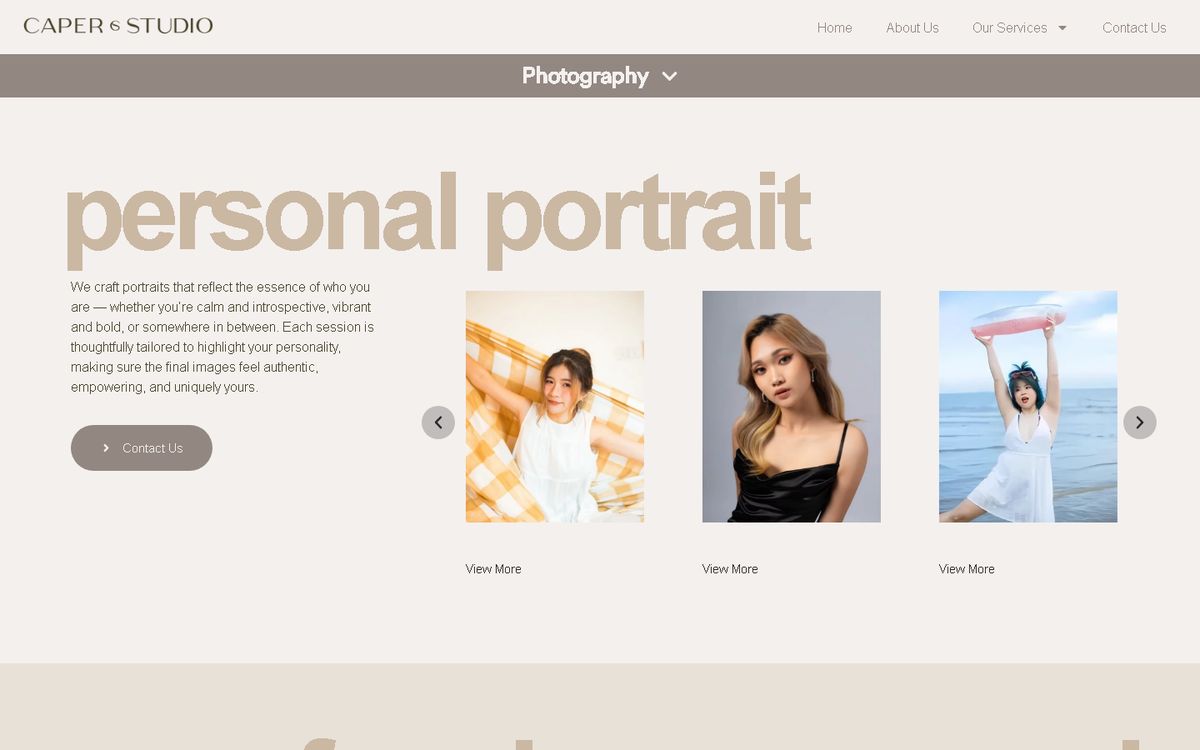Open Contact Us in the top navigation

click(x=1134, y=28)
